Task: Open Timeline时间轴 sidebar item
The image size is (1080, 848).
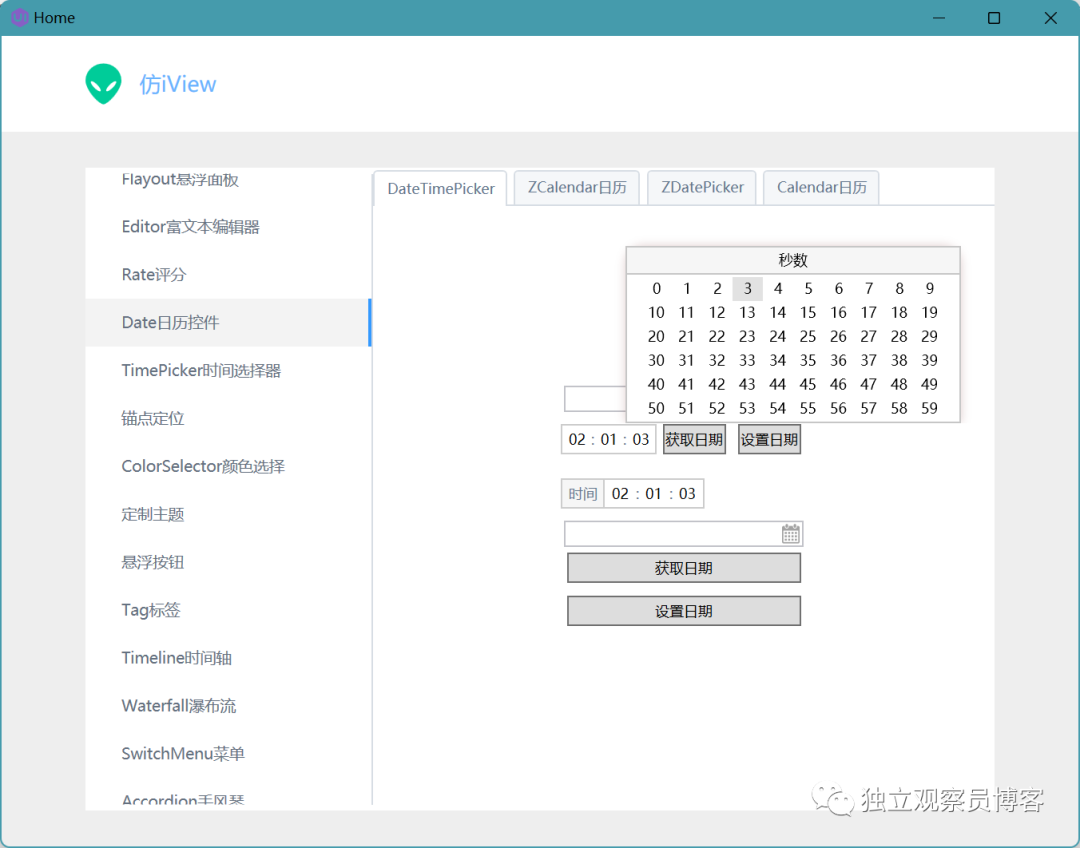Action: coord(228,657)
